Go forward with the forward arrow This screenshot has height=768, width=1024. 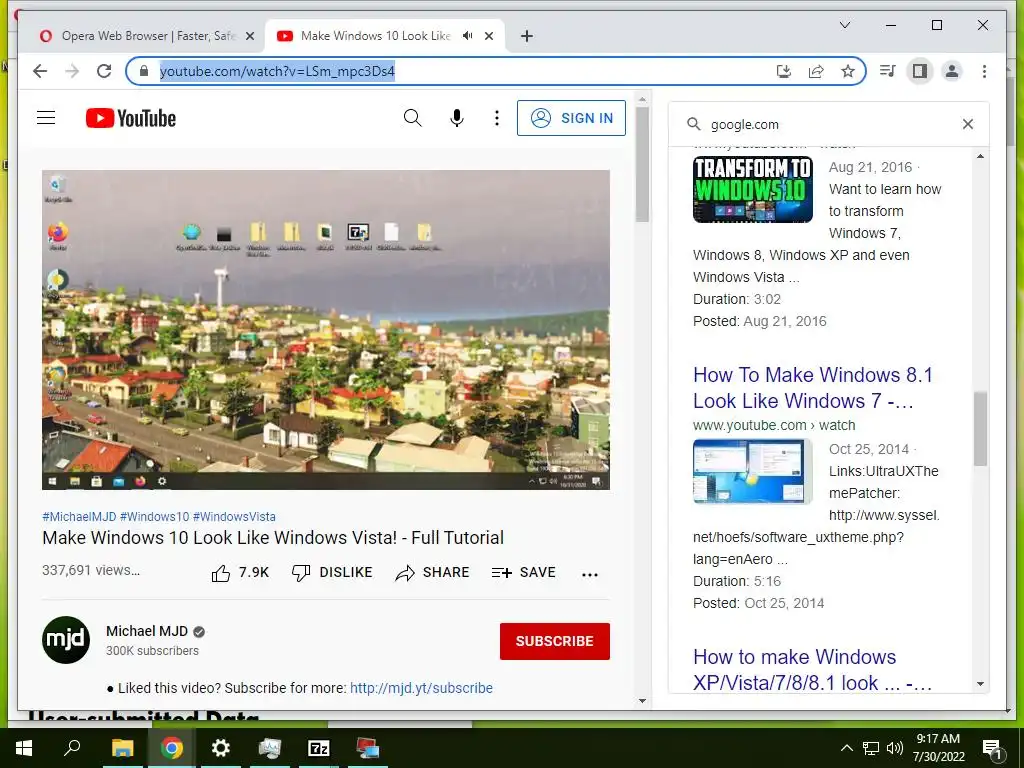tap(72, 71)
